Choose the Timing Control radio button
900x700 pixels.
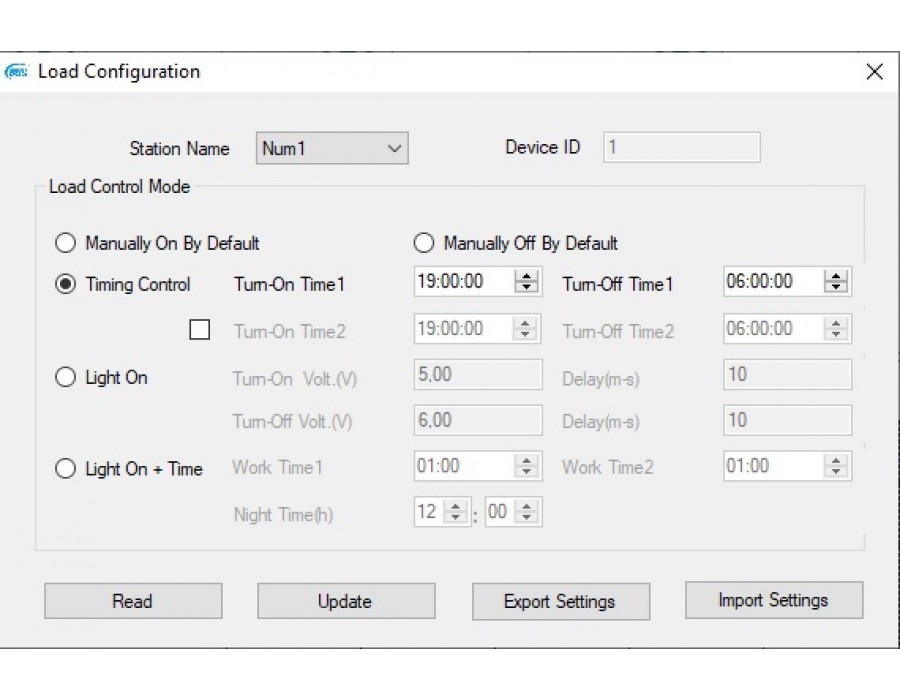click(x=66, y=285)
